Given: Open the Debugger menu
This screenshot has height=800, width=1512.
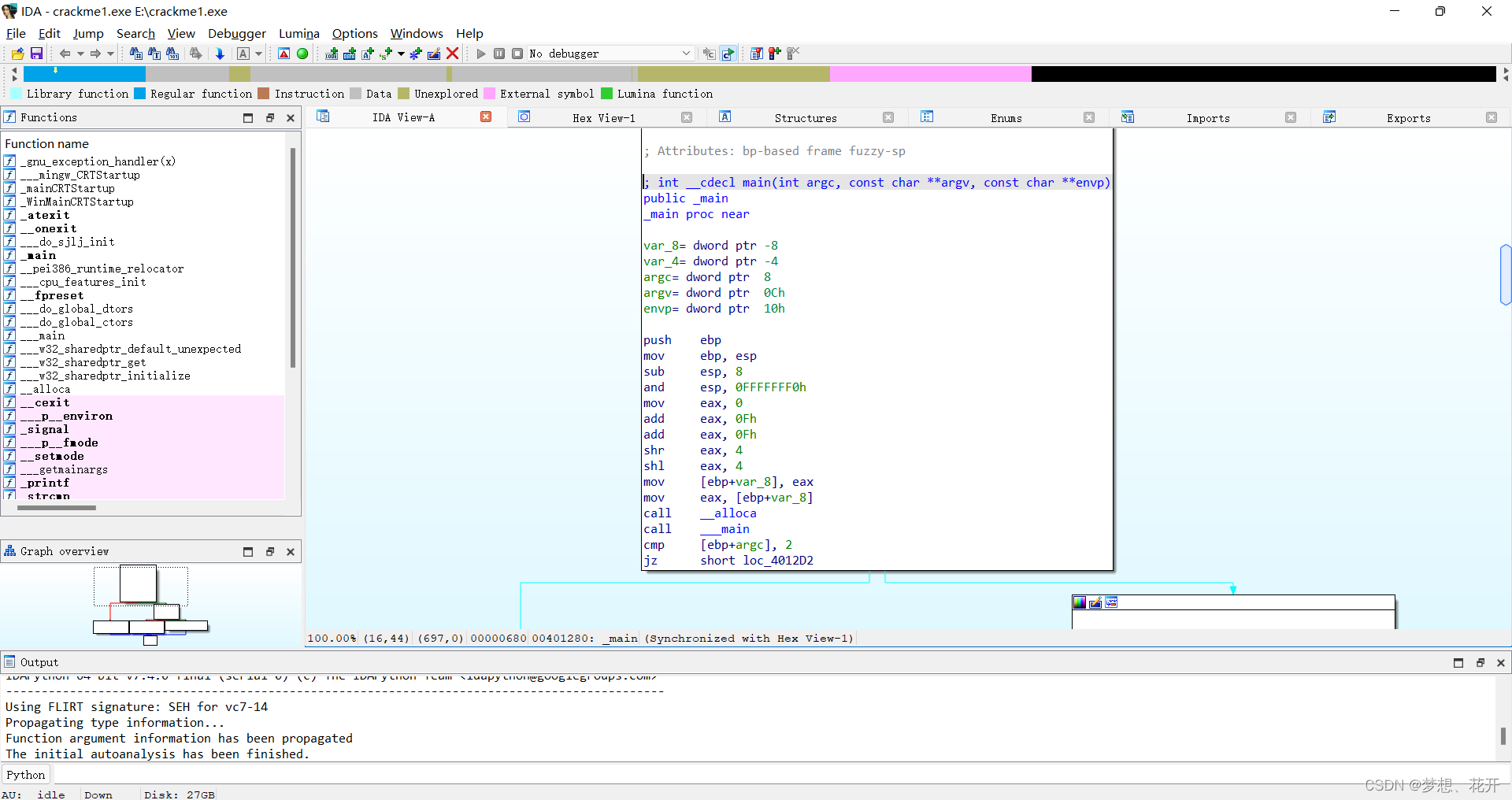Looking at the screenshot, I should 237,33.
